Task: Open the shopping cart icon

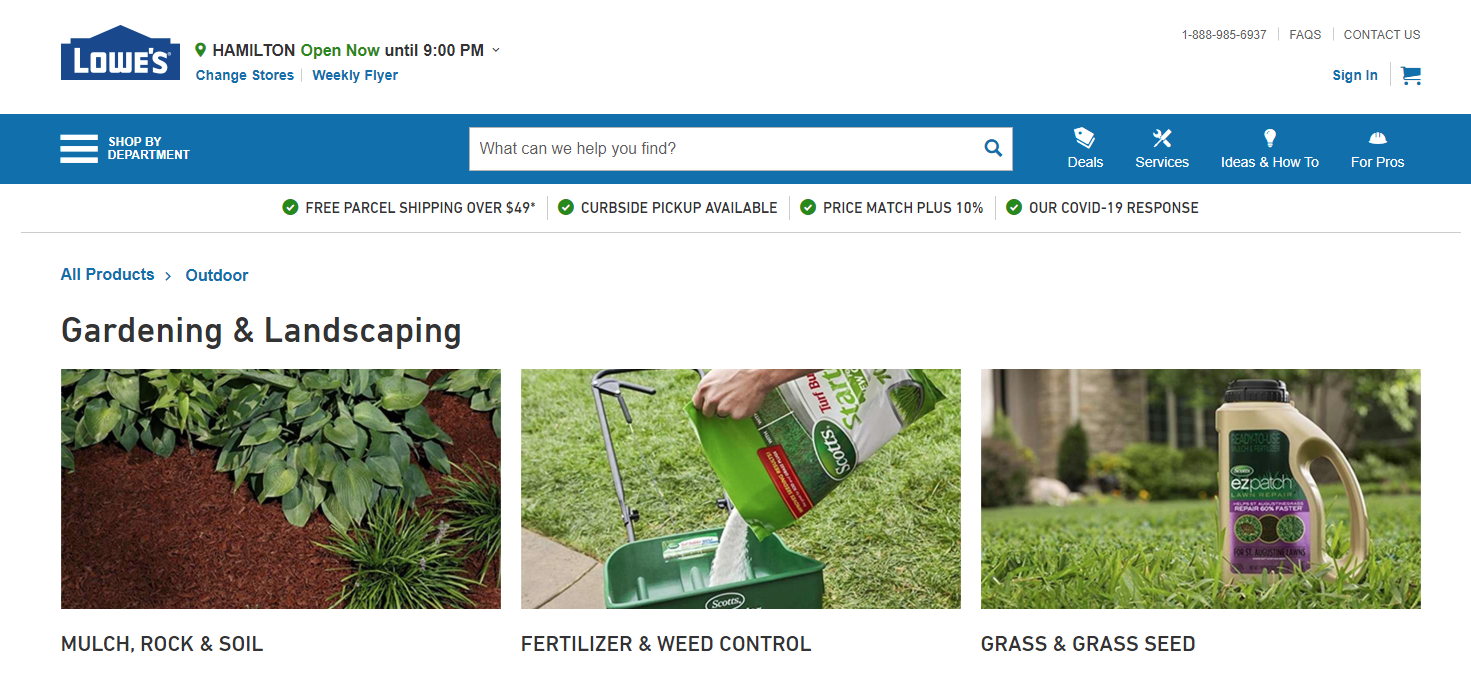Action: [x=1411, y=75]
